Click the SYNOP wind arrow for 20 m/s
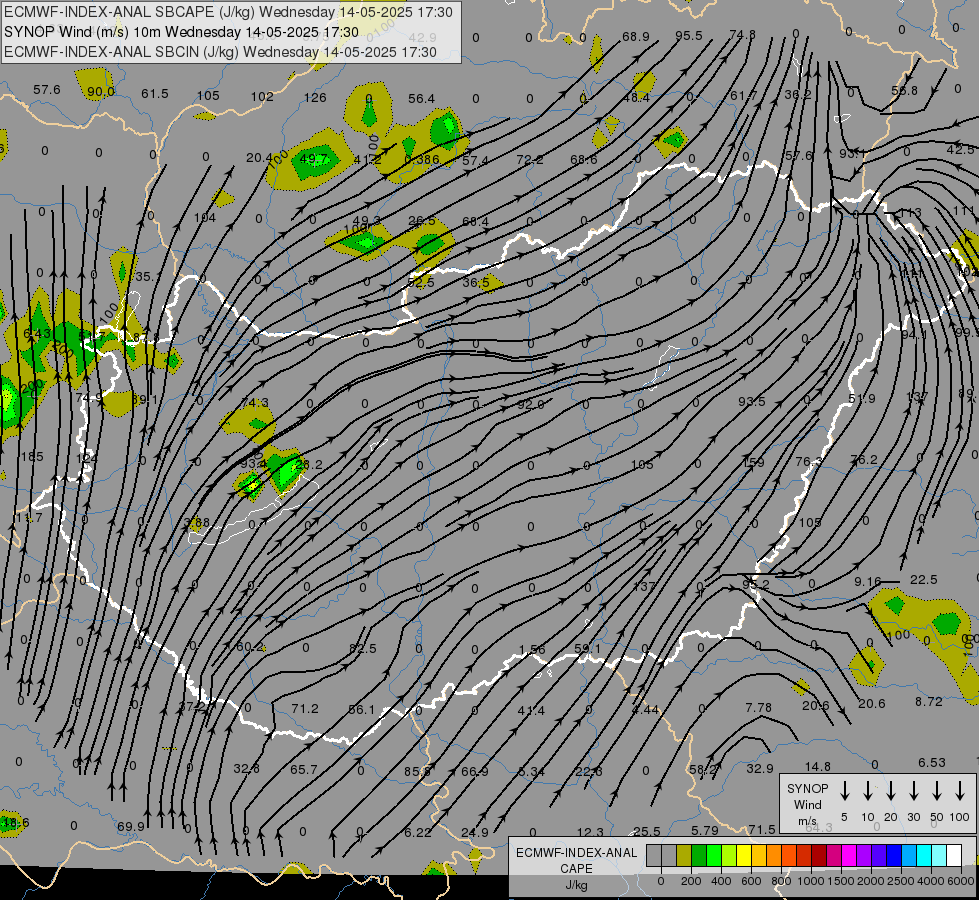The height and width of the screenshot is (900, 979). point(891,791)
